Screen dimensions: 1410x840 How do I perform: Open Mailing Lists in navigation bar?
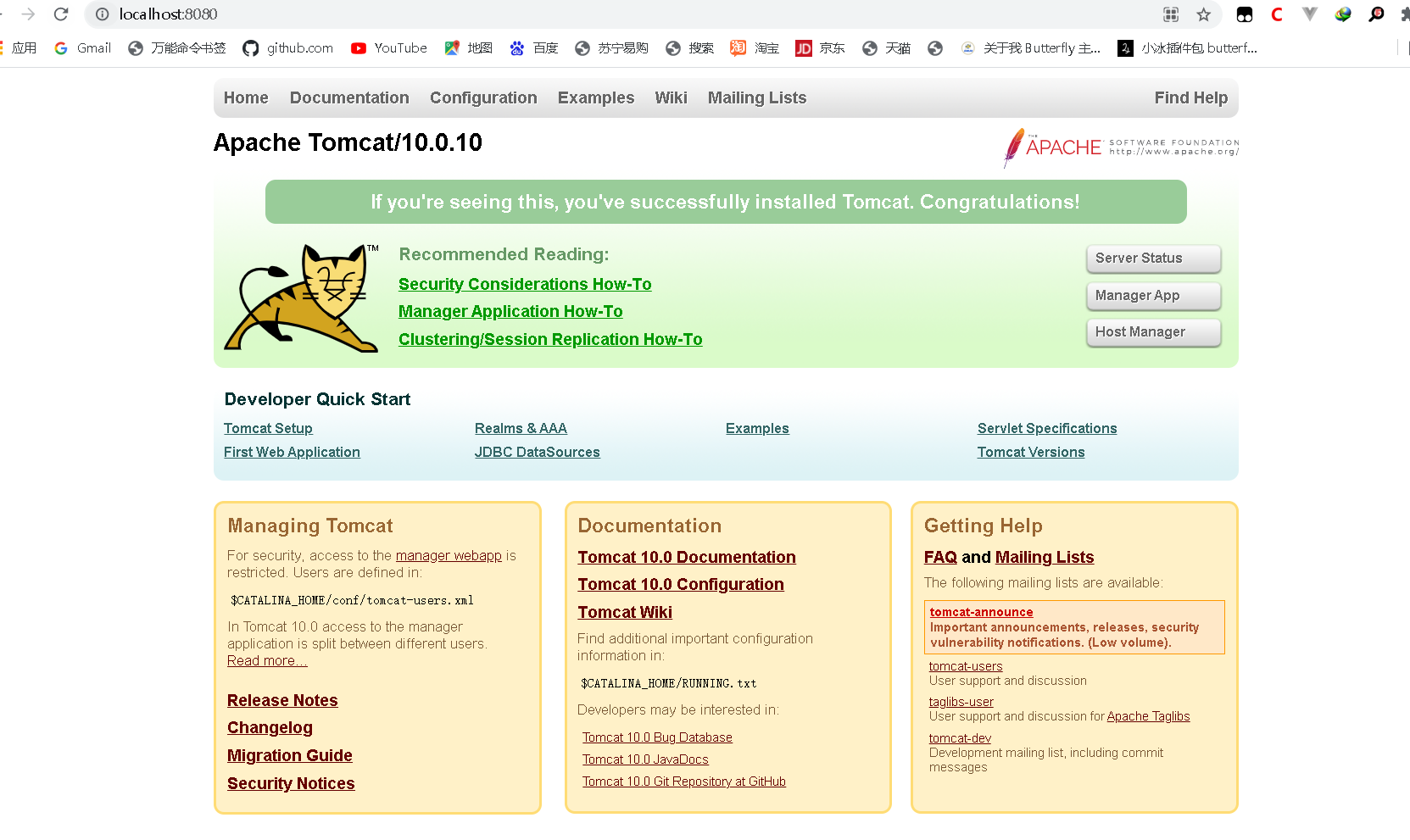(757, 97)
